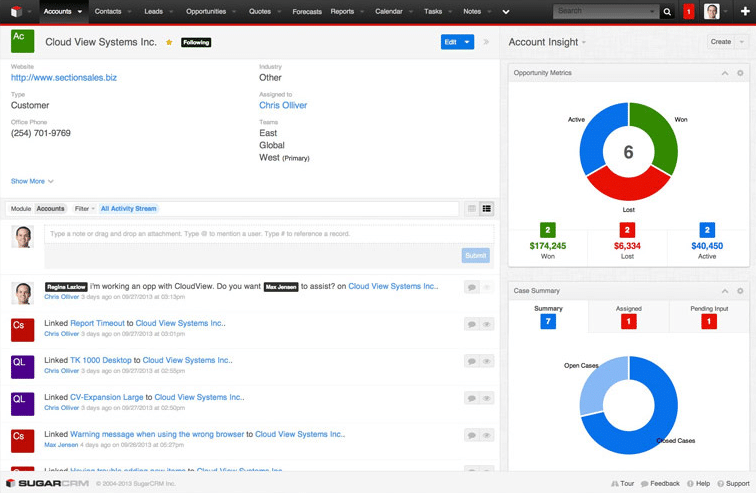Comment on the Report Timeout activity

click(x=471, y=324)
